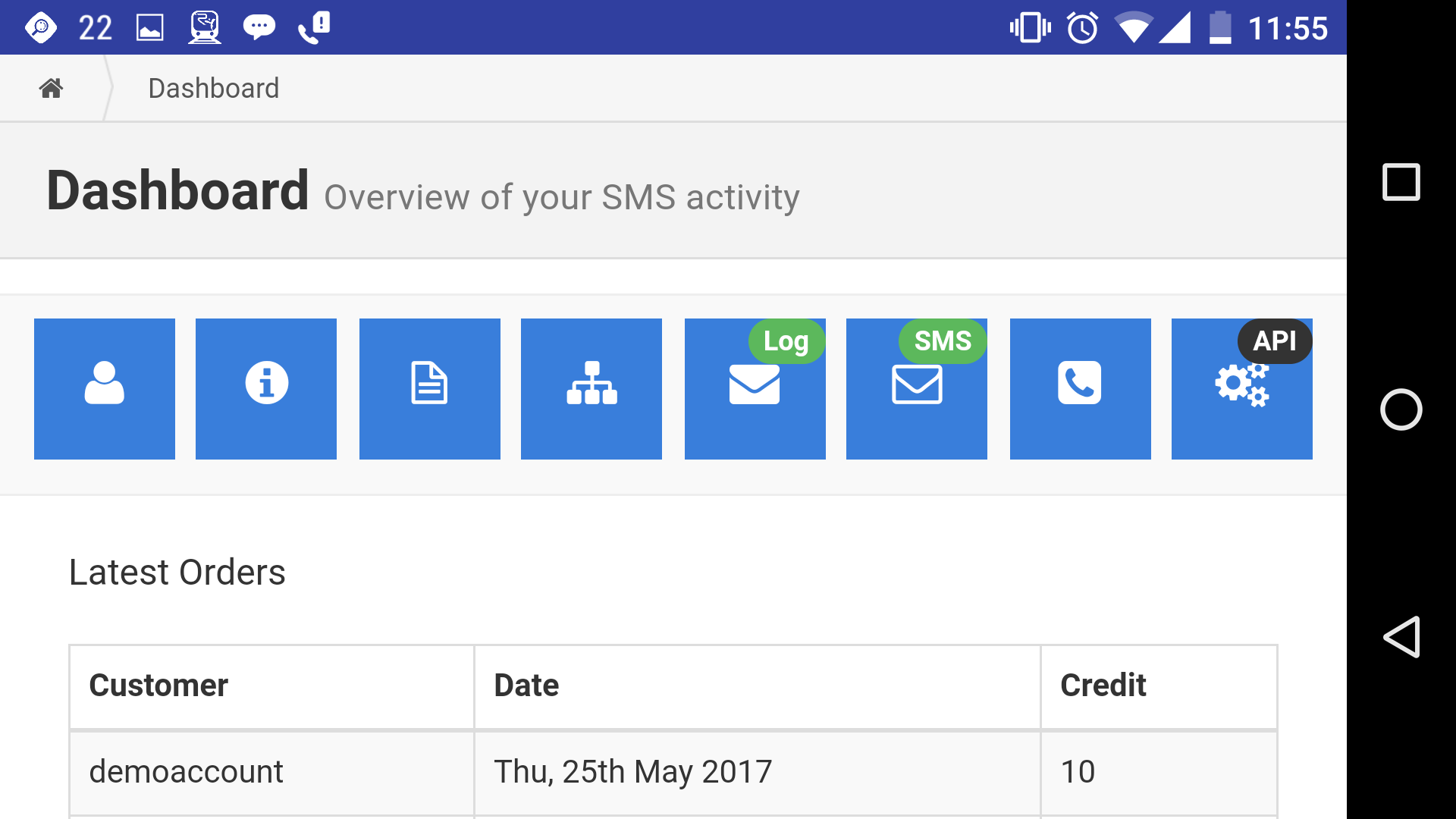This screenshot has width=1456, height=819.
Task: Sort by the Credit column header
Action: click(1103, 686)
